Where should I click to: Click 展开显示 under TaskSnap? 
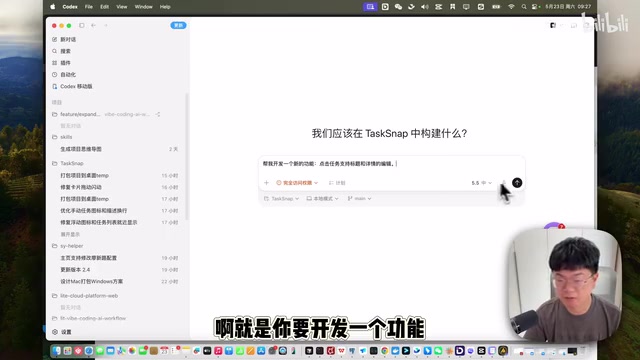tap(70, 234)
